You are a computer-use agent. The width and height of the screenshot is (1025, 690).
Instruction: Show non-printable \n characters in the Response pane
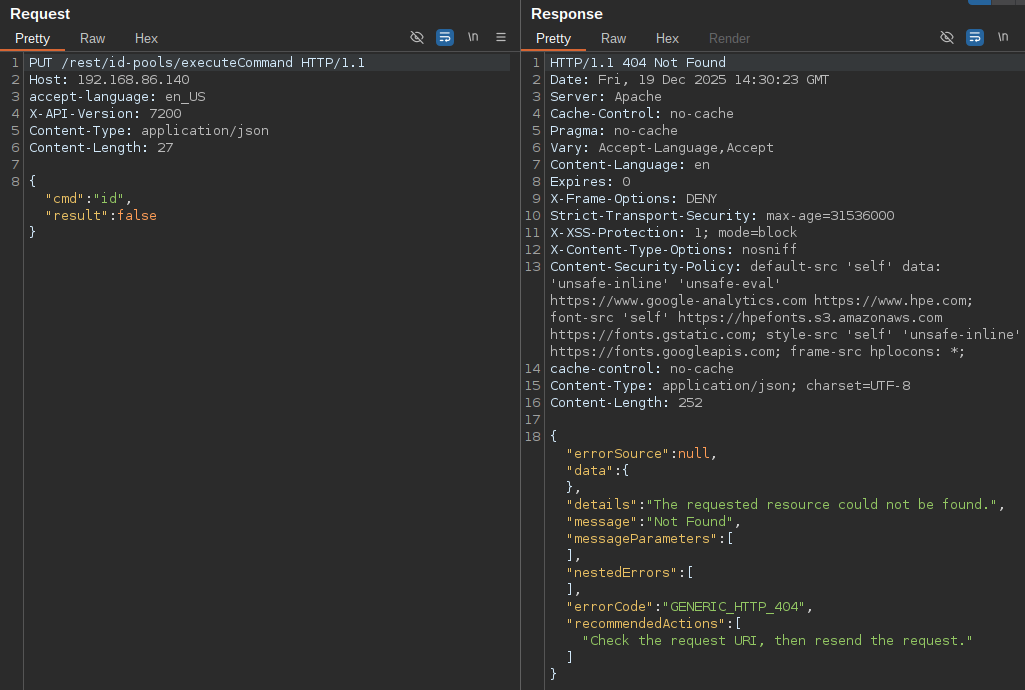point(1003,37)
